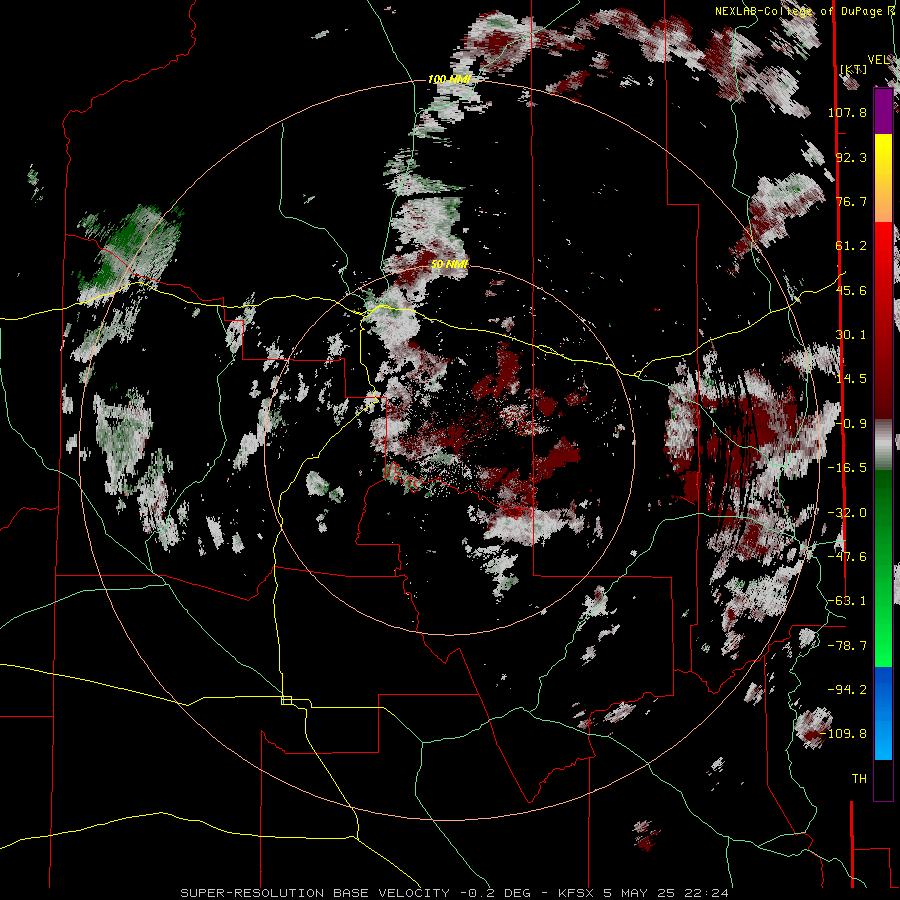Screen dimensions: 900x900
Task: Click the 30.1 scale value
Action: 851,335
